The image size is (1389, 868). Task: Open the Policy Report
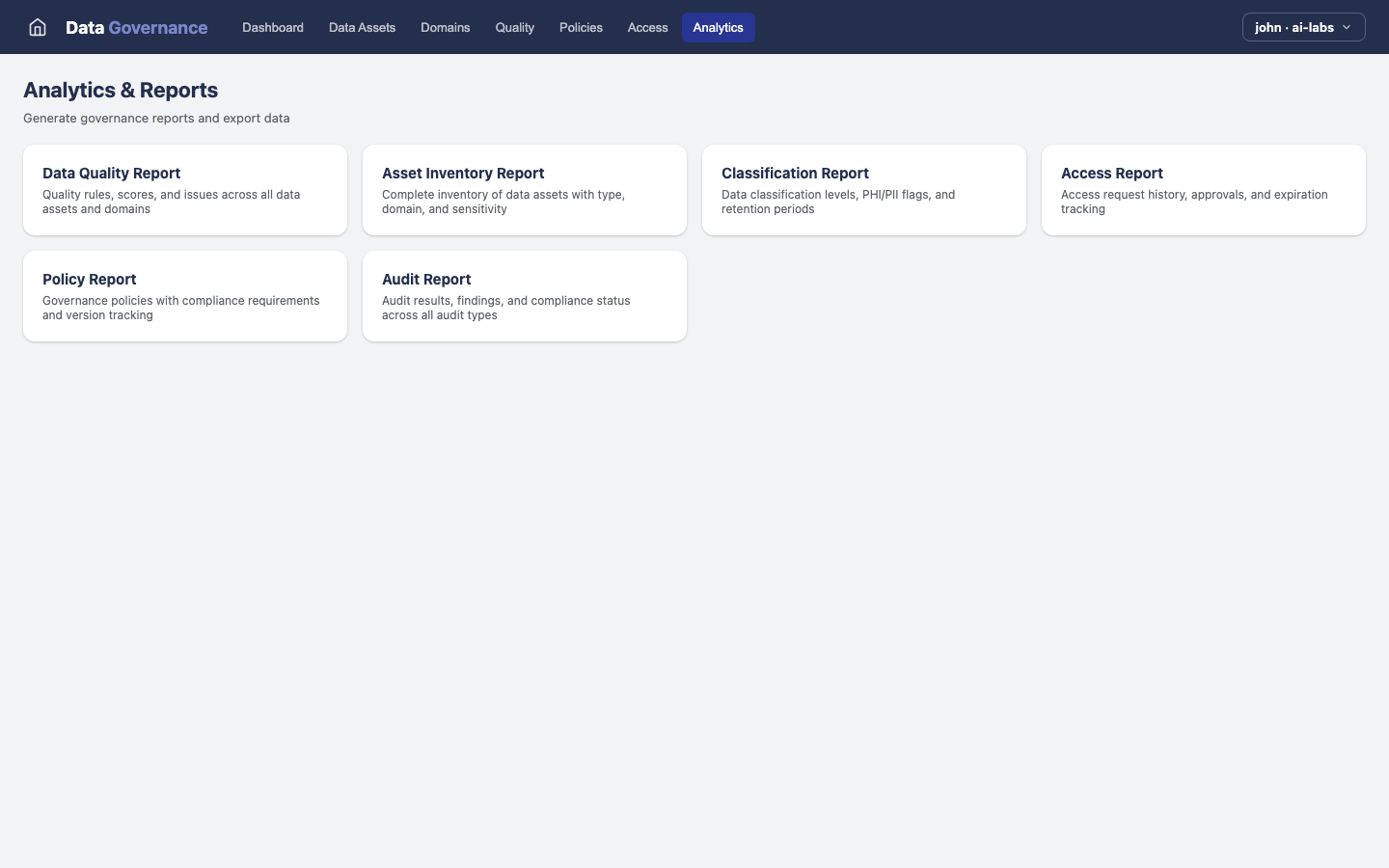coord(184,296)
